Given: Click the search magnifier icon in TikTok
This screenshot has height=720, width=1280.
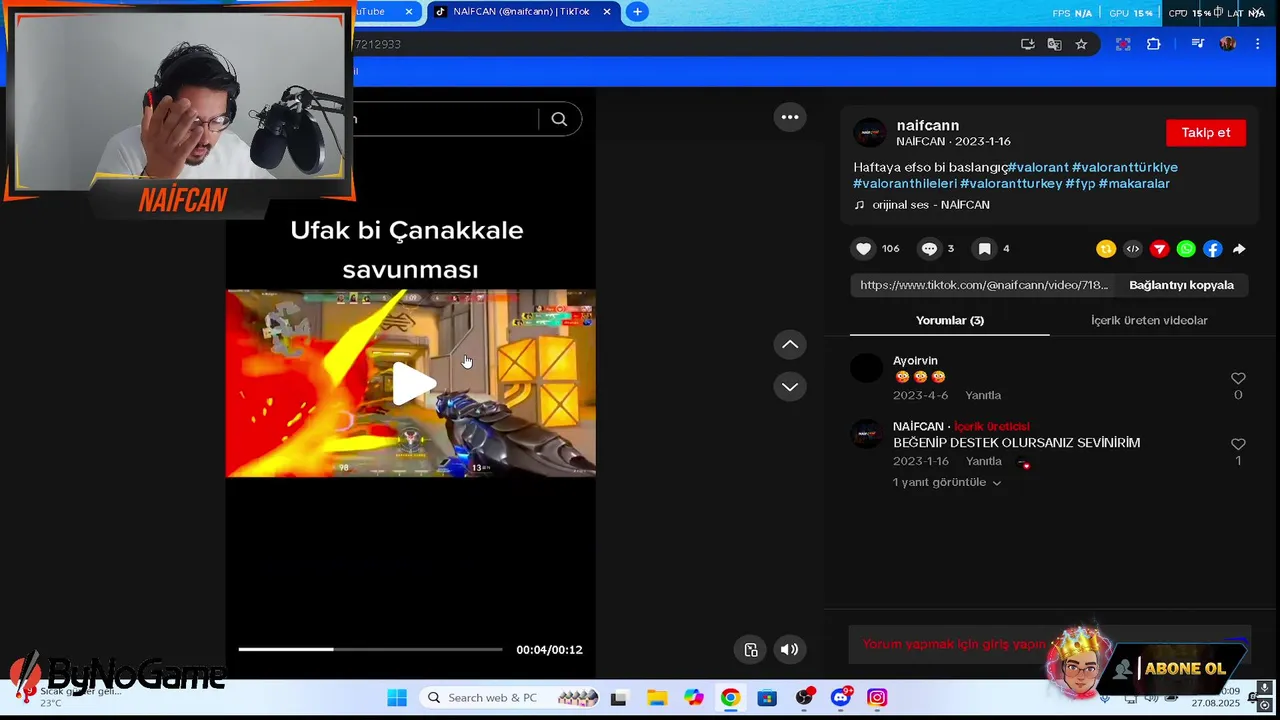Looking at the screenshot, I should point(559,119).
